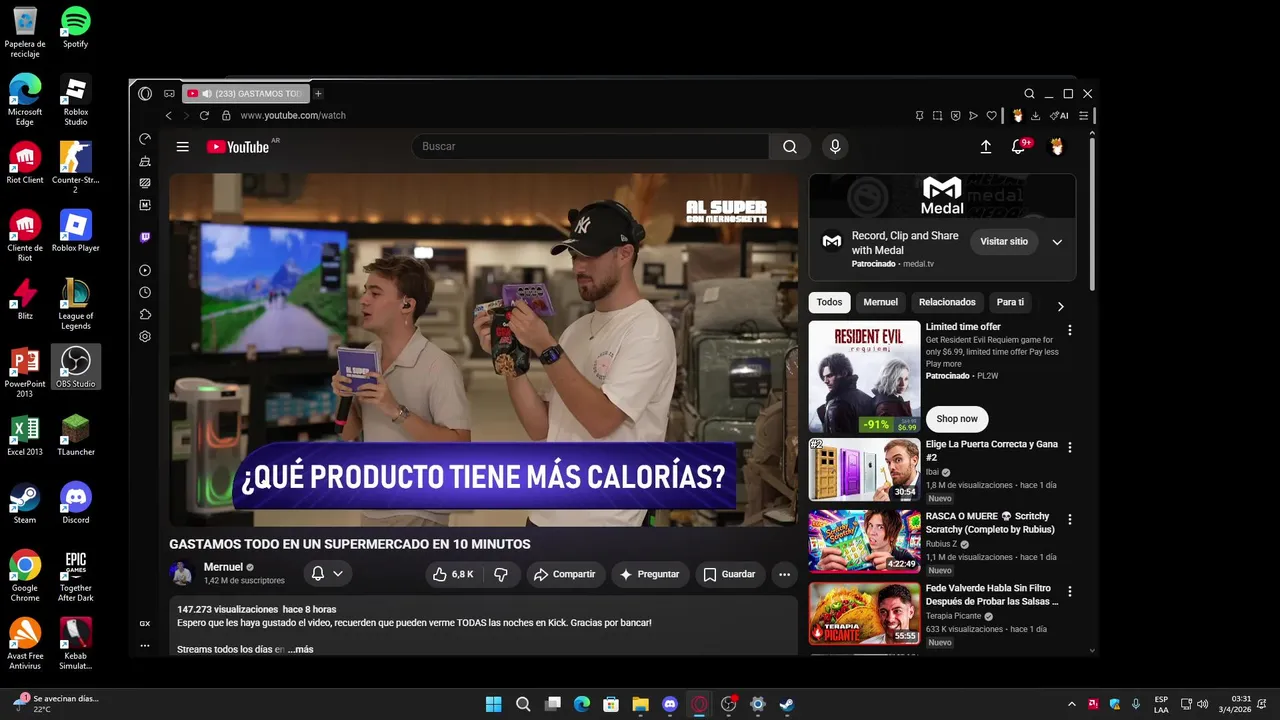Open browser downloads arrow icon

click(1035, 116)
